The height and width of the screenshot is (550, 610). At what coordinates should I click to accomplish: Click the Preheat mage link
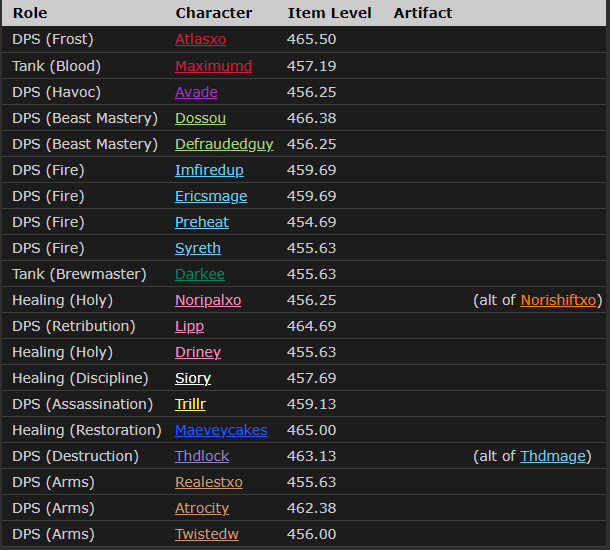click(x=201, y=222)
